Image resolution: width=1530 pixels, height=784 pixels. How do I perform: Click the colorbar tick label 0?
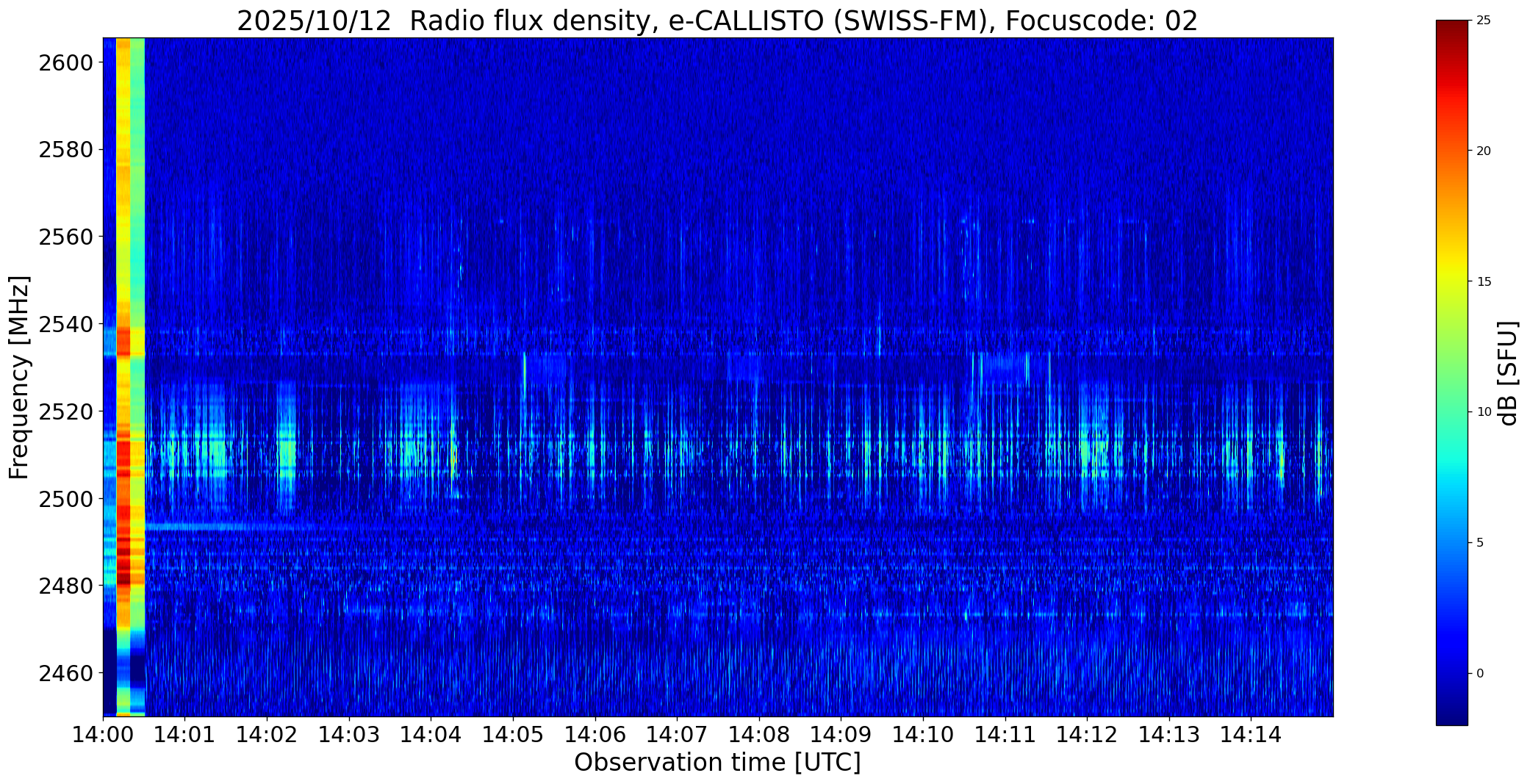[1480, 674]
